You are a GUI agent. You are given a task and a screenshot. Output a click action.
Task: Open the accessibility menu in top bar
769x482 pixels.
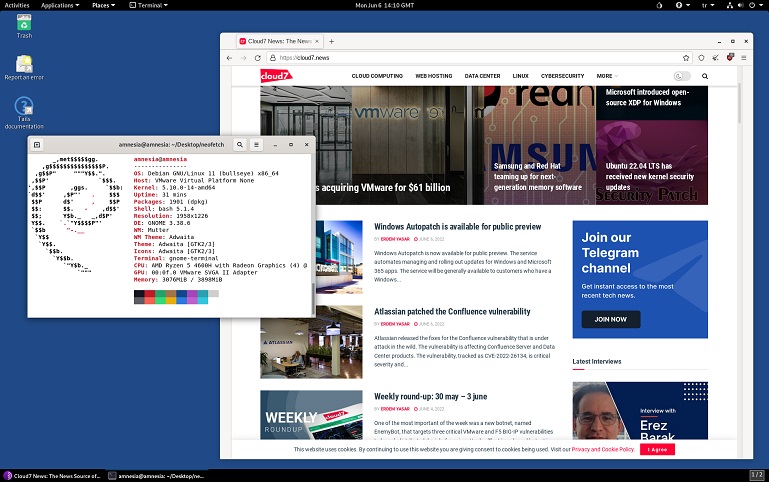682,5
